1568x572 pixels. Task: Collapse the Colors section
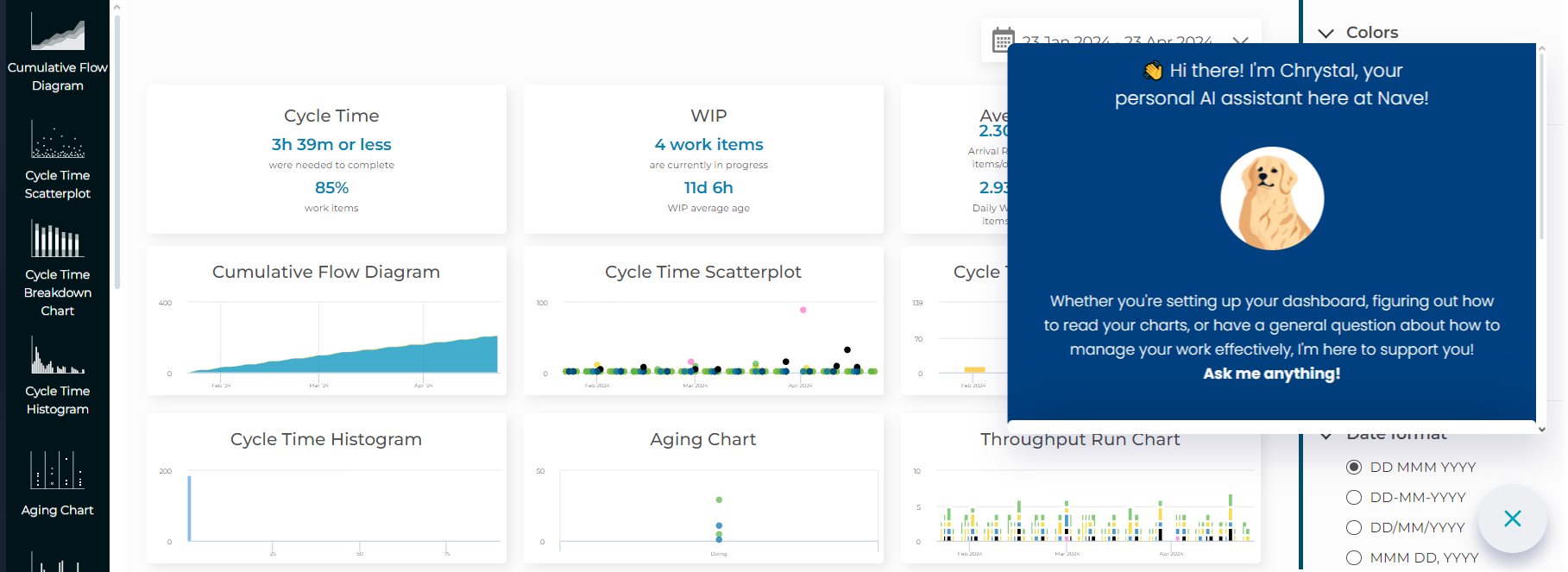[x=1326, y=33]
